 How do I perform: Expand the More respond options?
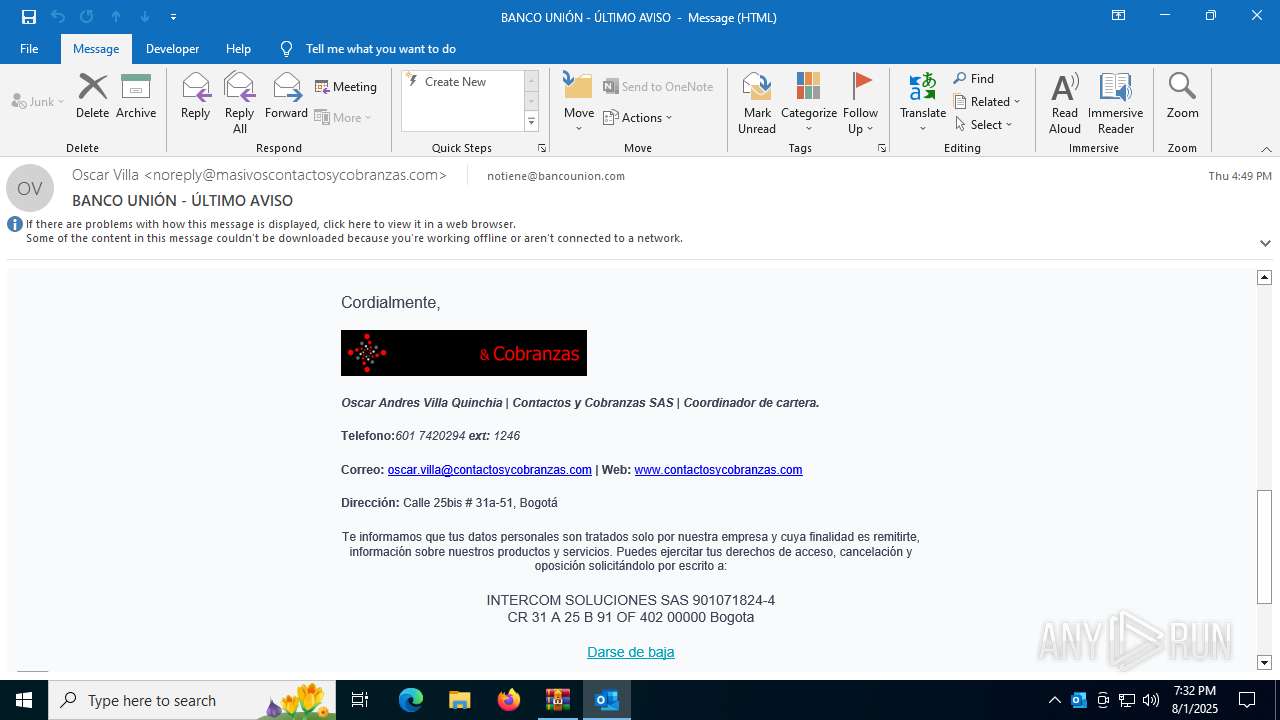point(343,117)
